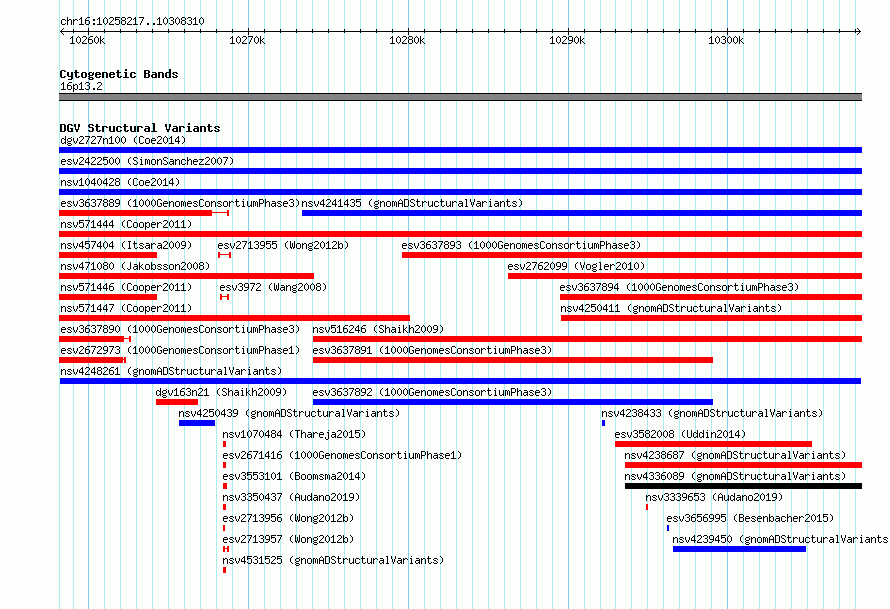The width and height of the screenshot is (890, 609).
Task: Click the 10270k ruler tick label
Action: [247, 40]
